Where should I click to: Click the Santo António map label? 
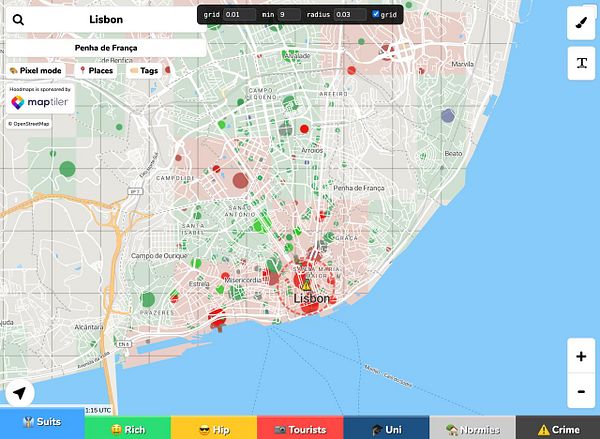tap(240, 211)
